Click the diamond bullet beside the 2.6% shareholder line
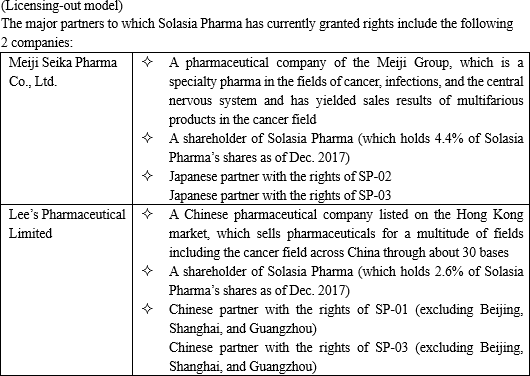The height and width of the screenshot is (376, 530). [147, 271]
